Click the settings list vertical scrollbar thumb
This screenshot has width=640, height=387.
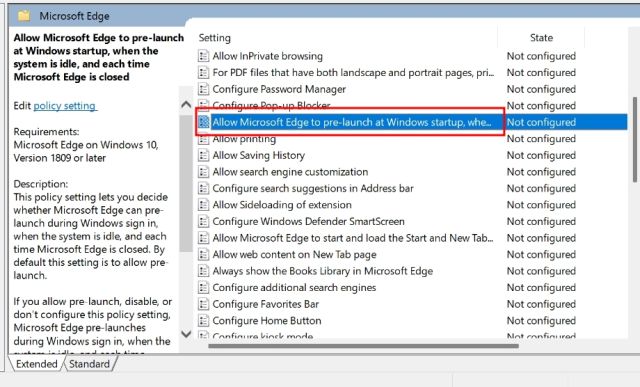click(x=635, y=140)
